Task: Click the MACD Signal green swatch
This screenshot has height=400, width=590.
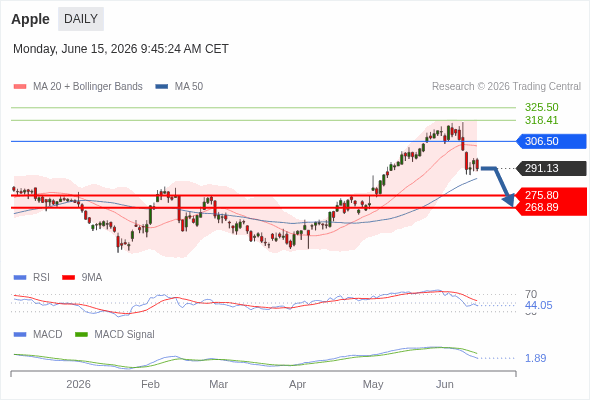Action: coord(81,335)
